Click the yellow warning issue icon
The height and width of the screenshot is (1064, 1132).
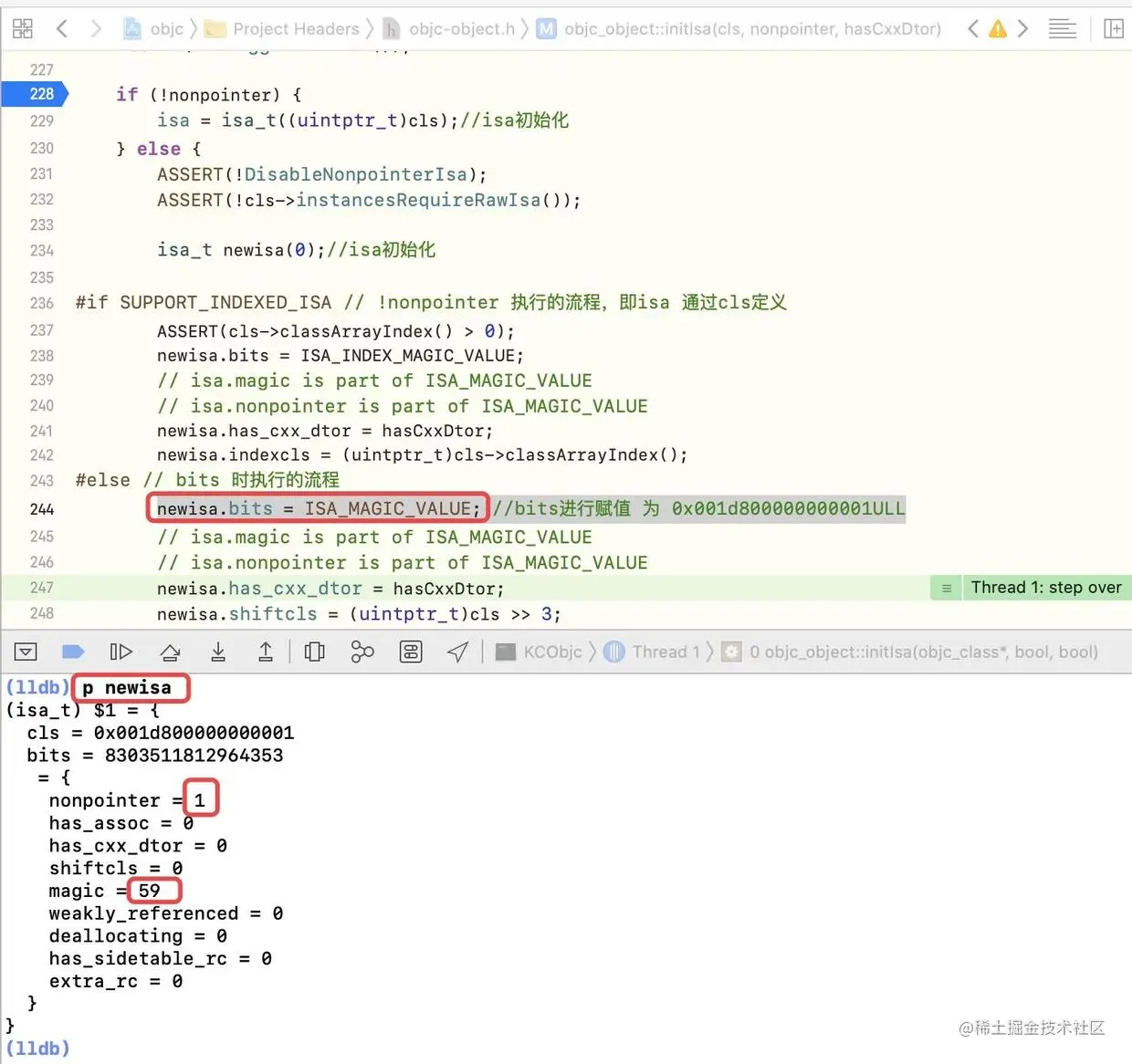998,29
